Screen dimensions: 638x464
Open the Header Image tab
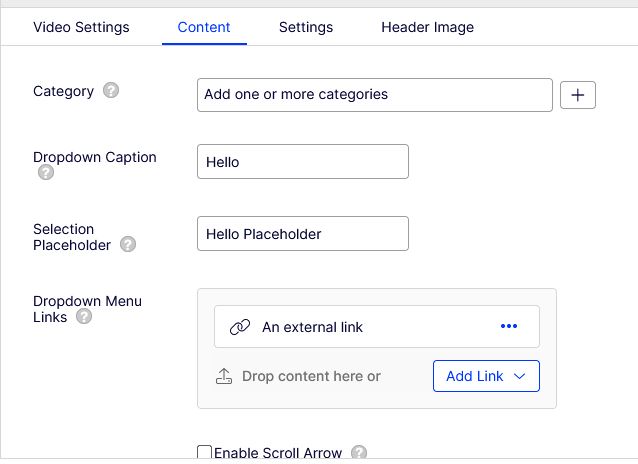pyautogui.click(x=427, y=27)
